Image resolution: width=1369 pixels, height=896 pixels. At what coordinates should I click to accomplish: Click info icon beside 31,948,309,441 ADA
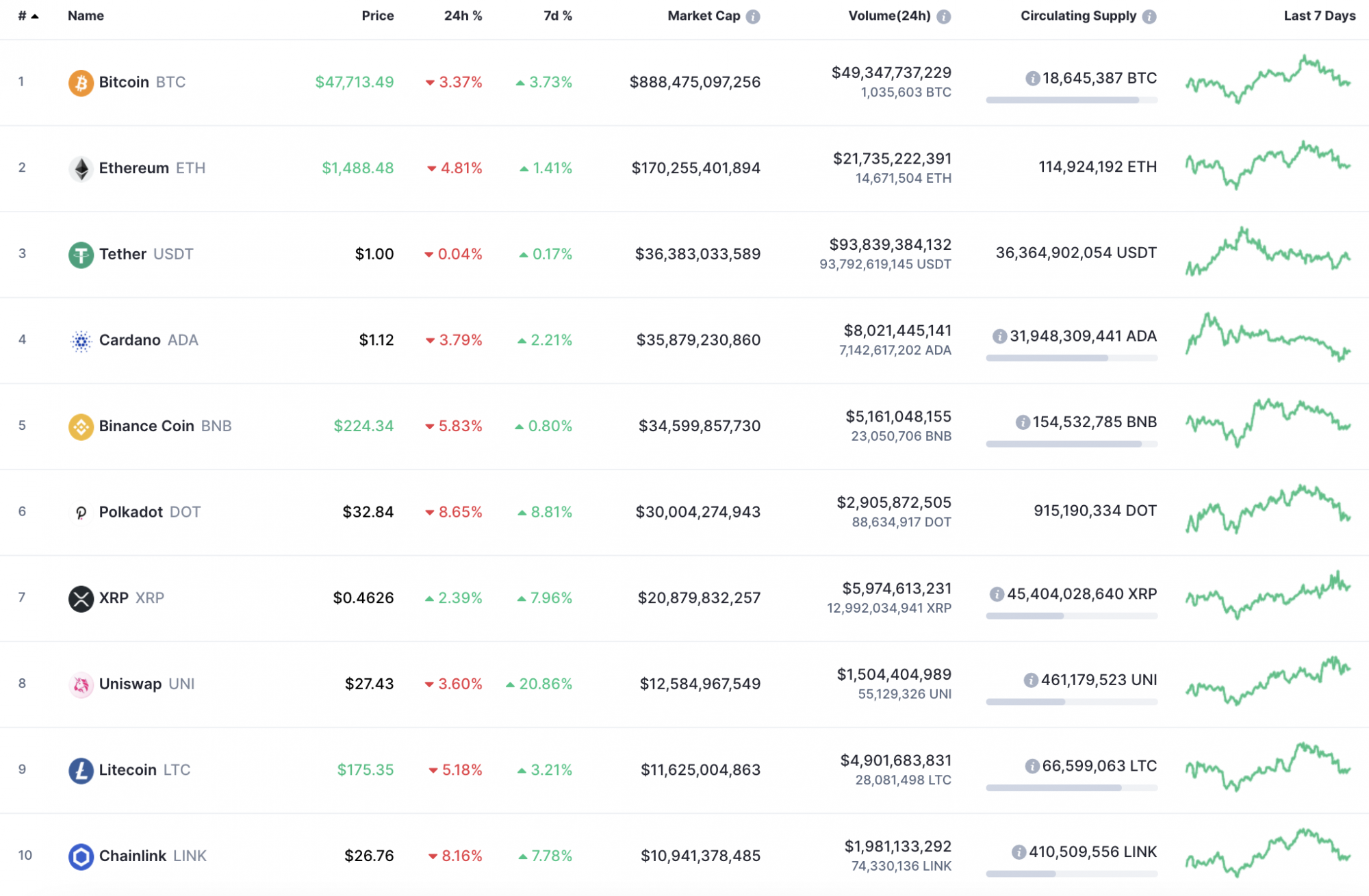(x=999, y=336)
